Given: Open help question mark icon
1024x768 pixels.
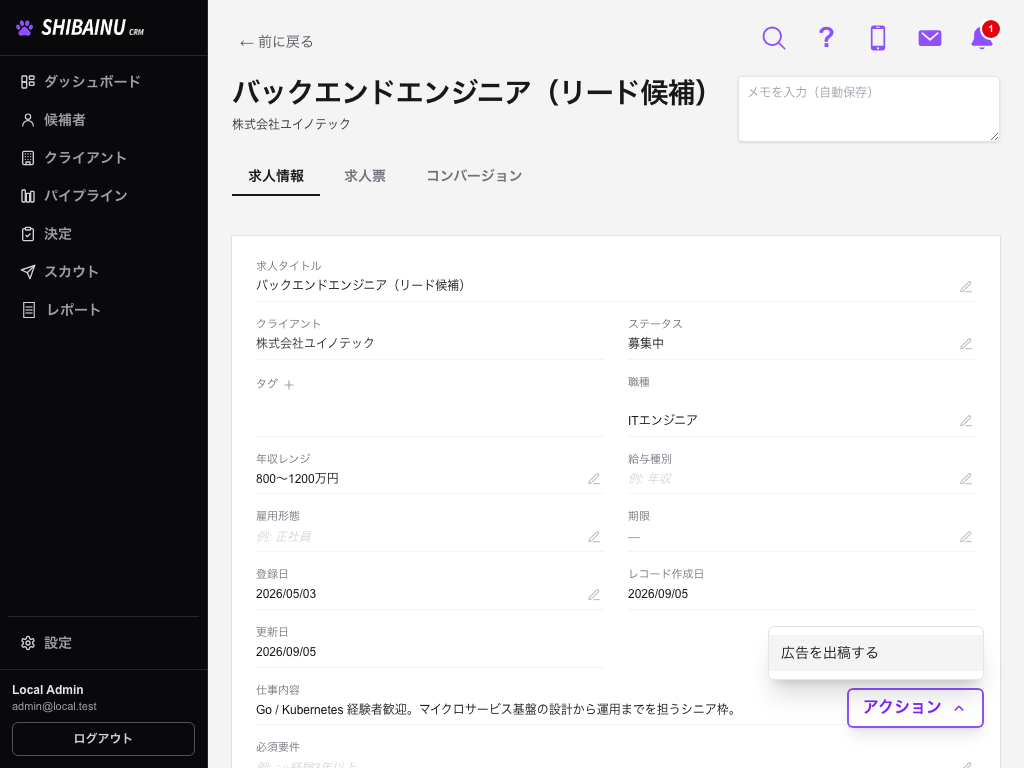Looking at the screenshot, I should 826,38.
